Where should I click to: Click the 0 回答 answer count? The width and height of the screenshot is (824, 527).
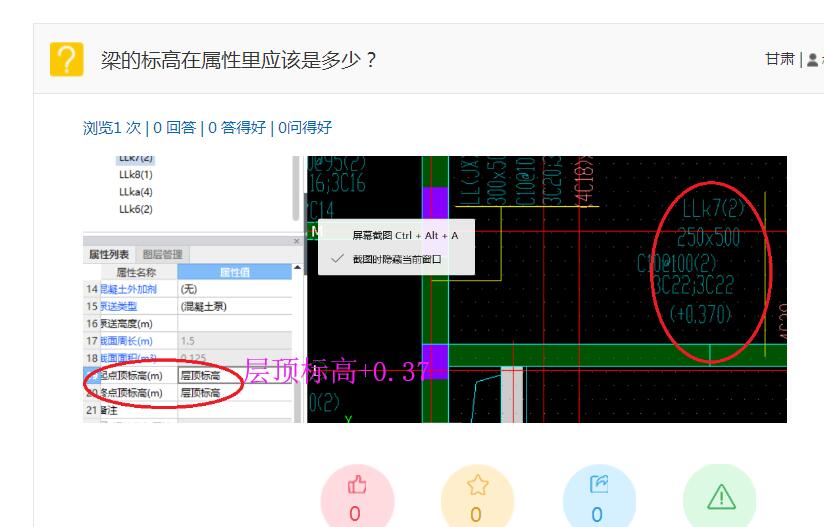coord(174,128)
